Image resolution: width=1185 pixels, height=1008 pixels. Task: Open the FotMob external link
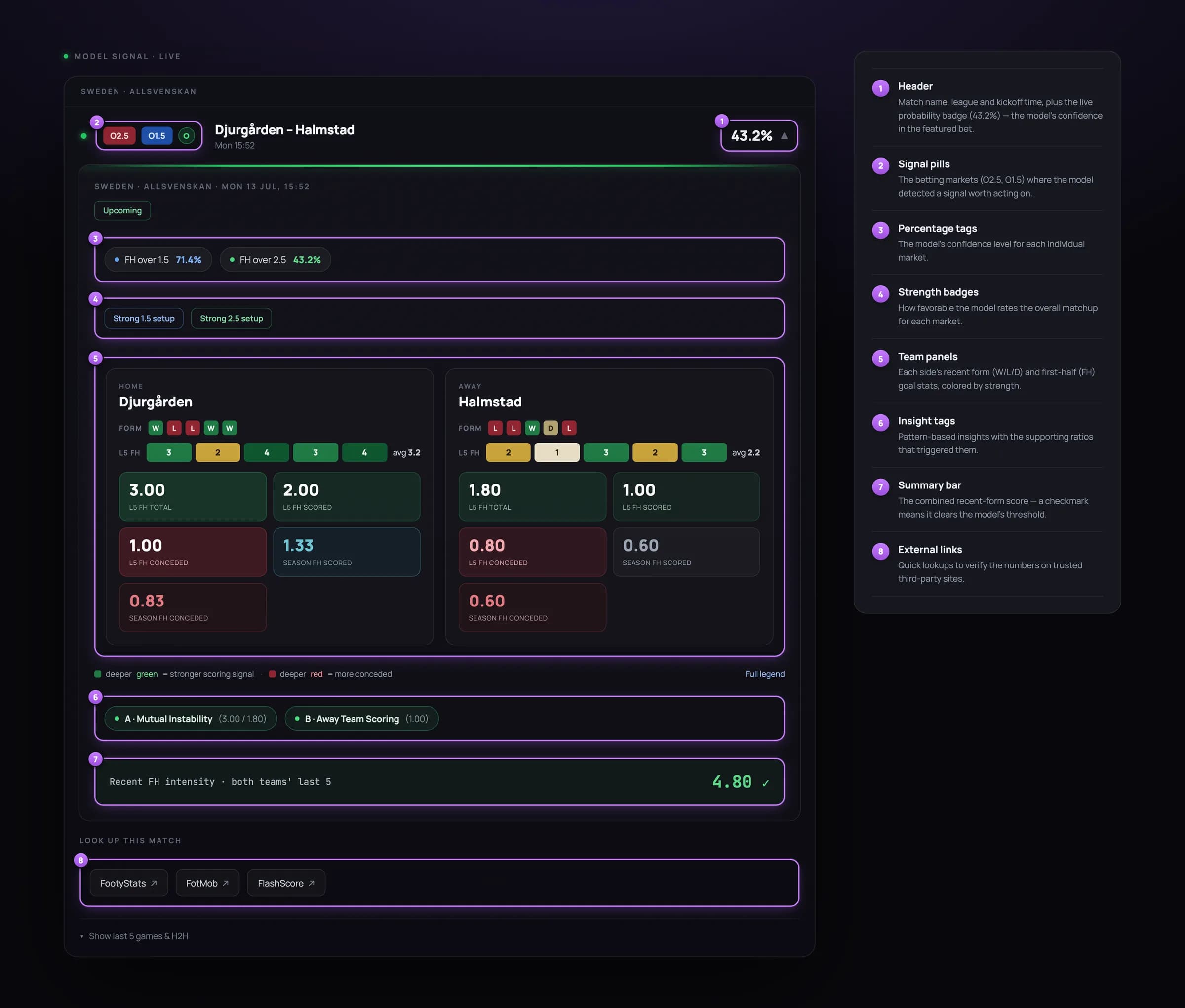[207, 883]
